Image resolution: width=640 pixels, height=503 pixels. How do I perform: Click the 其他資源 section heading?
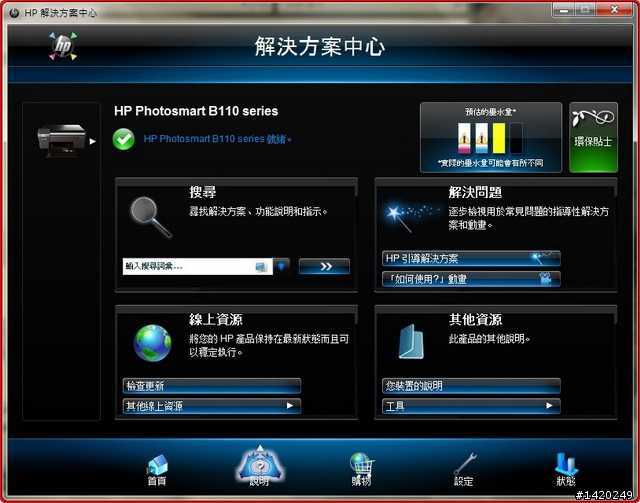coord(476,319)
